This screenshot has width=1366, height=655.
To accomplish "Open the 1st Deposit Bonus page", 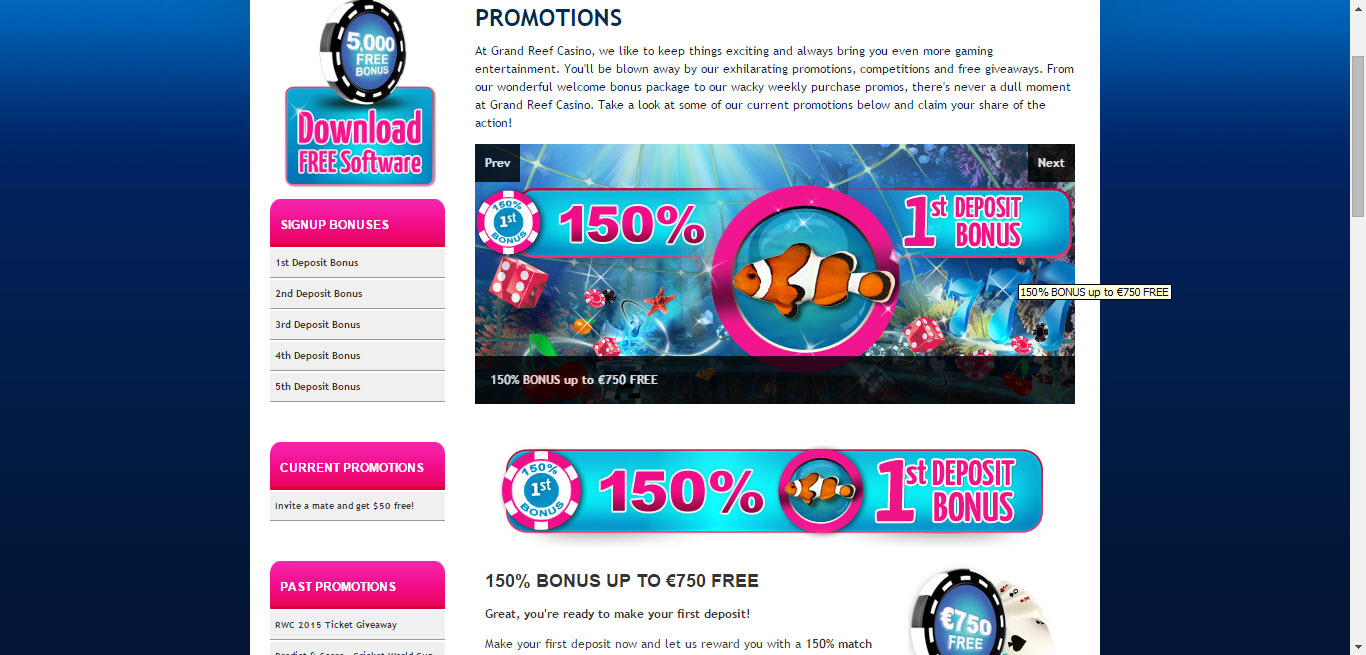I will point(357,262).
